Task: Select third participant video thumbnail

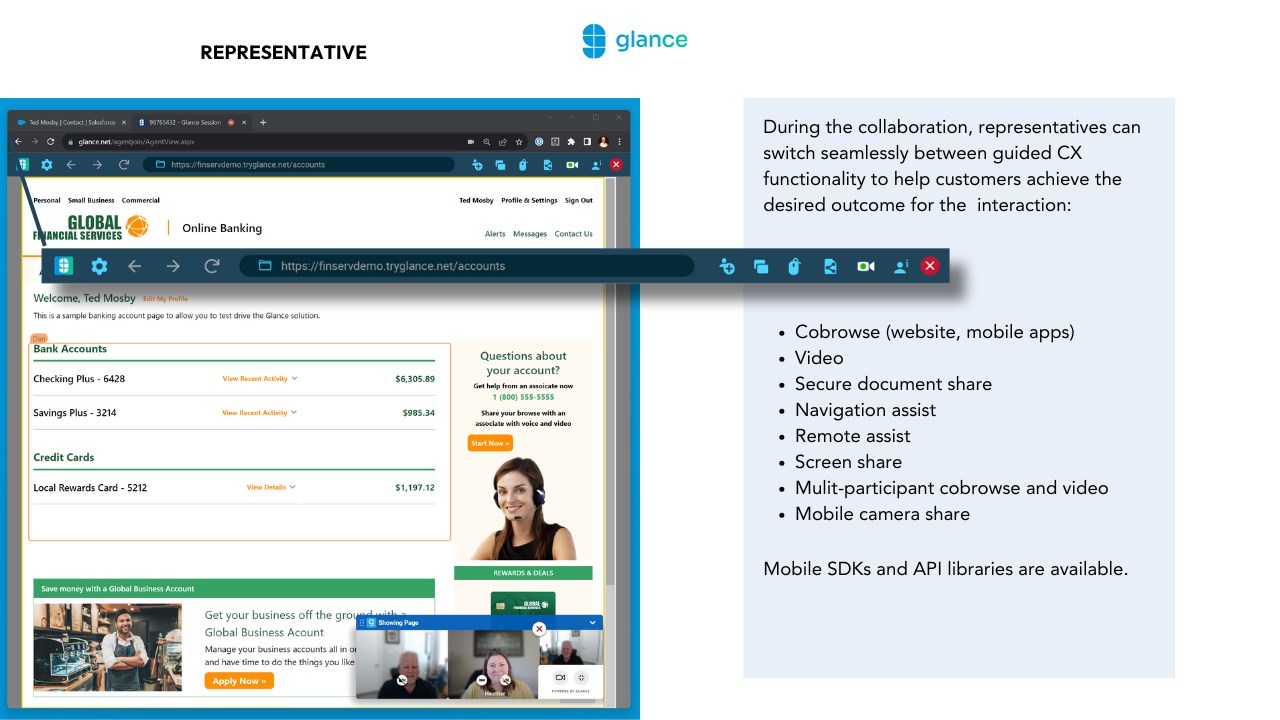Action: [x=571, y=647]
